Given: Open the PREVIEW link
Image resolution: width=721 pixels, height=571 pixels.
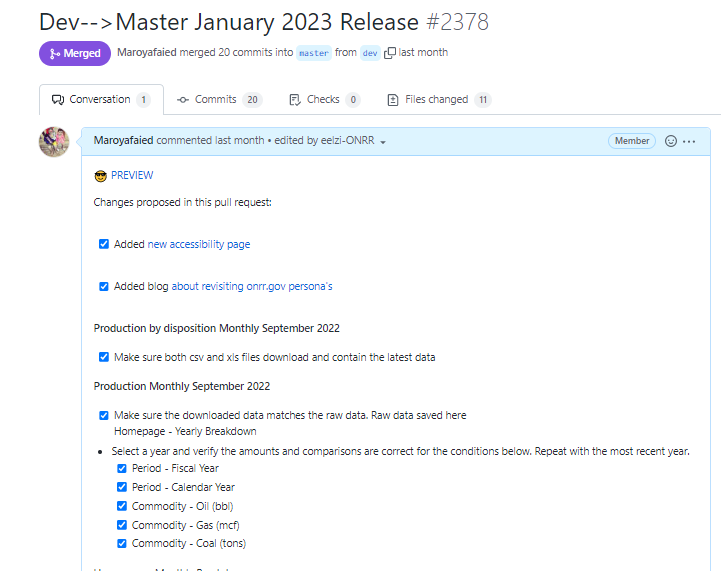Looking at the screenshot, I should point(132,175).
